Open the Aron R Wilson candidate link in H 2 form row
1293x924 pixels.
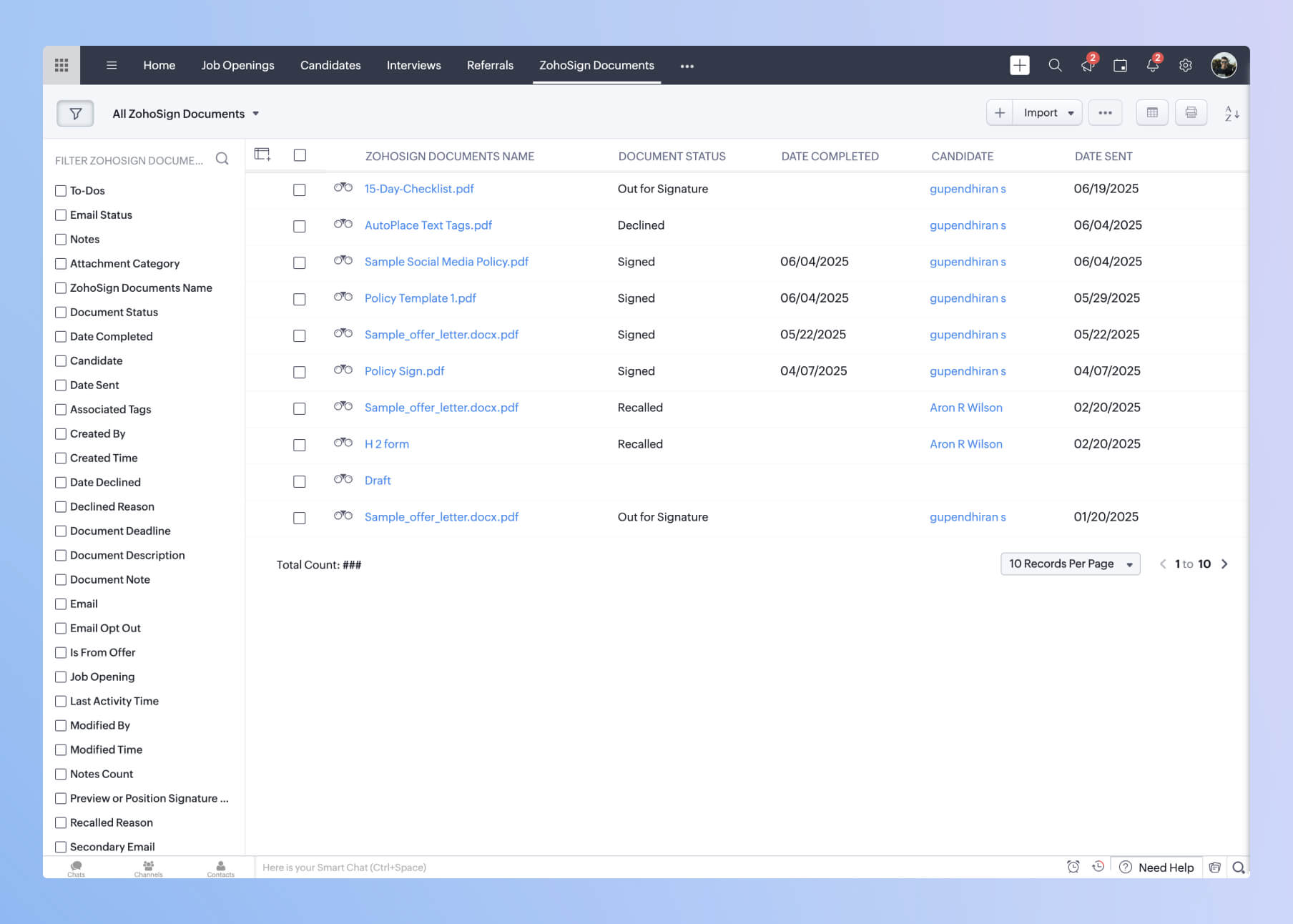tap(966, 444)
